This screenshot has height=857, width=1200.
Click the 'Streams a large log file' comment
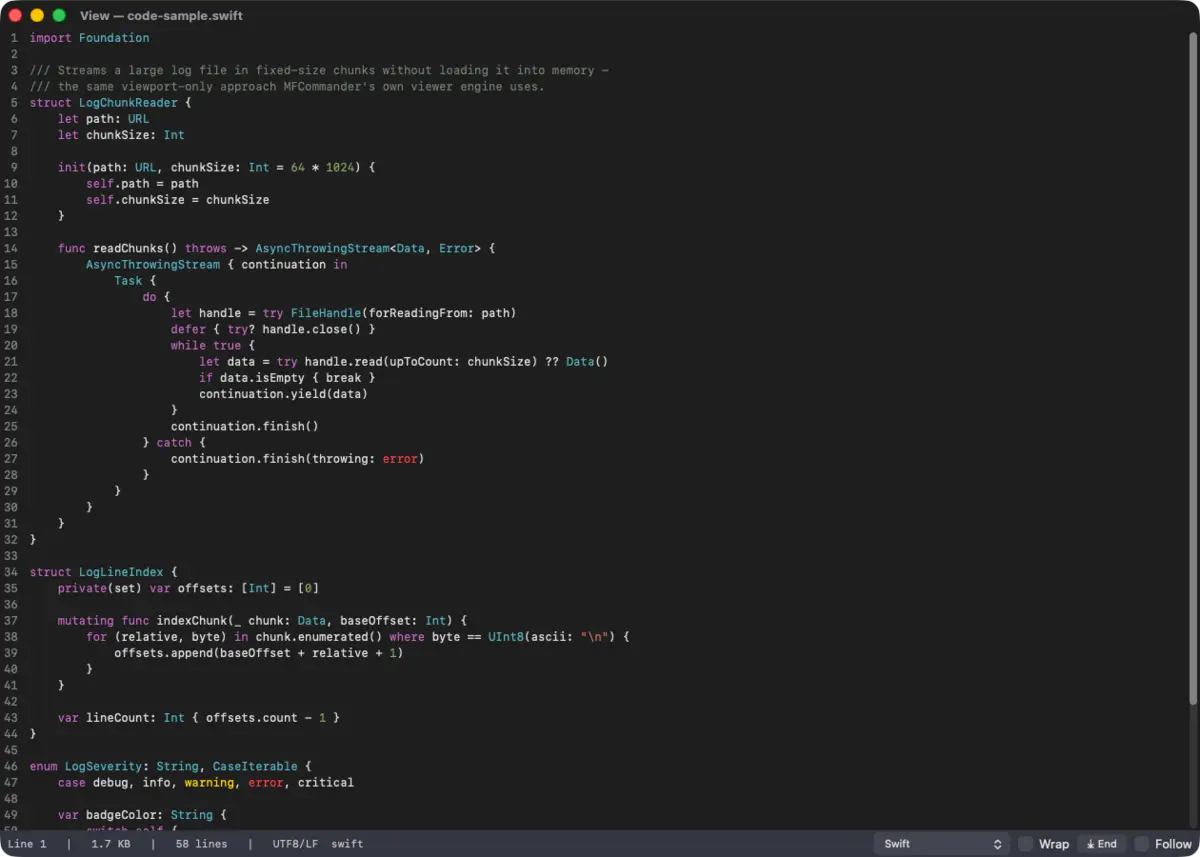[x=319, y=70]
